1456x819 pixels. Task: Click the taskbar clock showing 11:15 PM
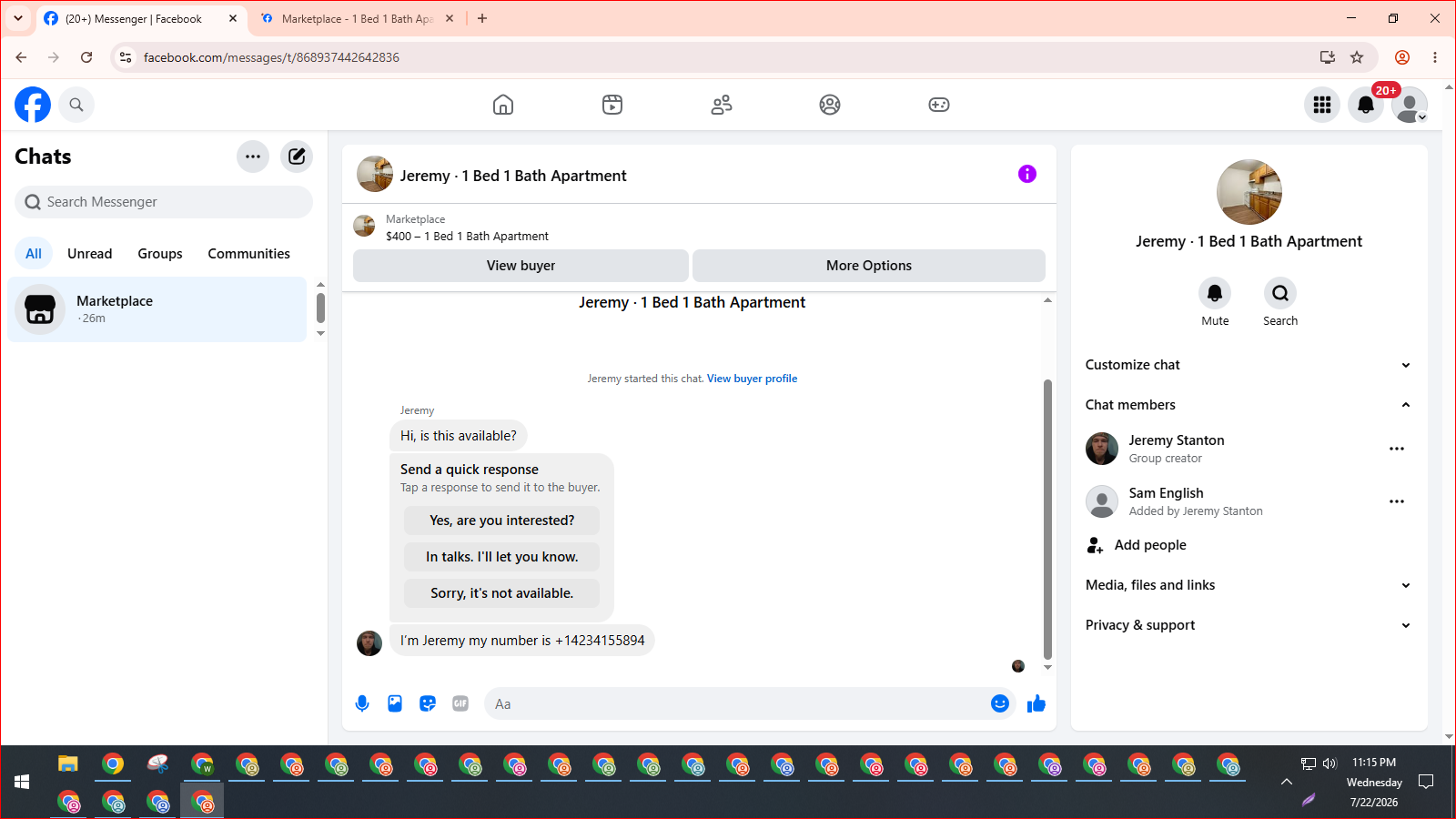[x=1374, y=763]
